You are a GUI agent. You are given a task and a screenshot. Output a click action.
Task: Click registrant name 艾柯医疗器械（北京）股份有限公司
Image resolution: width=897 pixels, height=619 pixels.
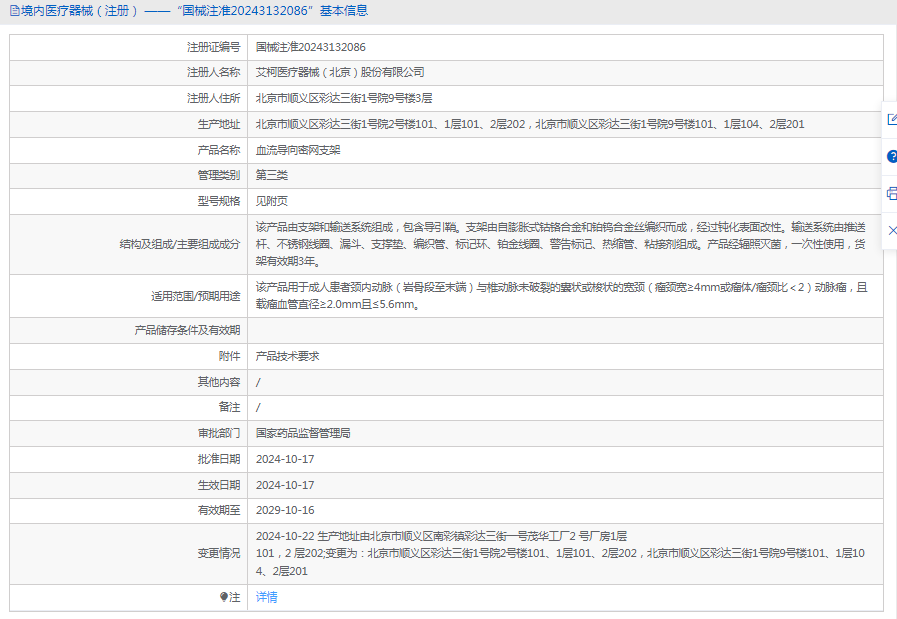pyautogui.click(x=340, y=73)
